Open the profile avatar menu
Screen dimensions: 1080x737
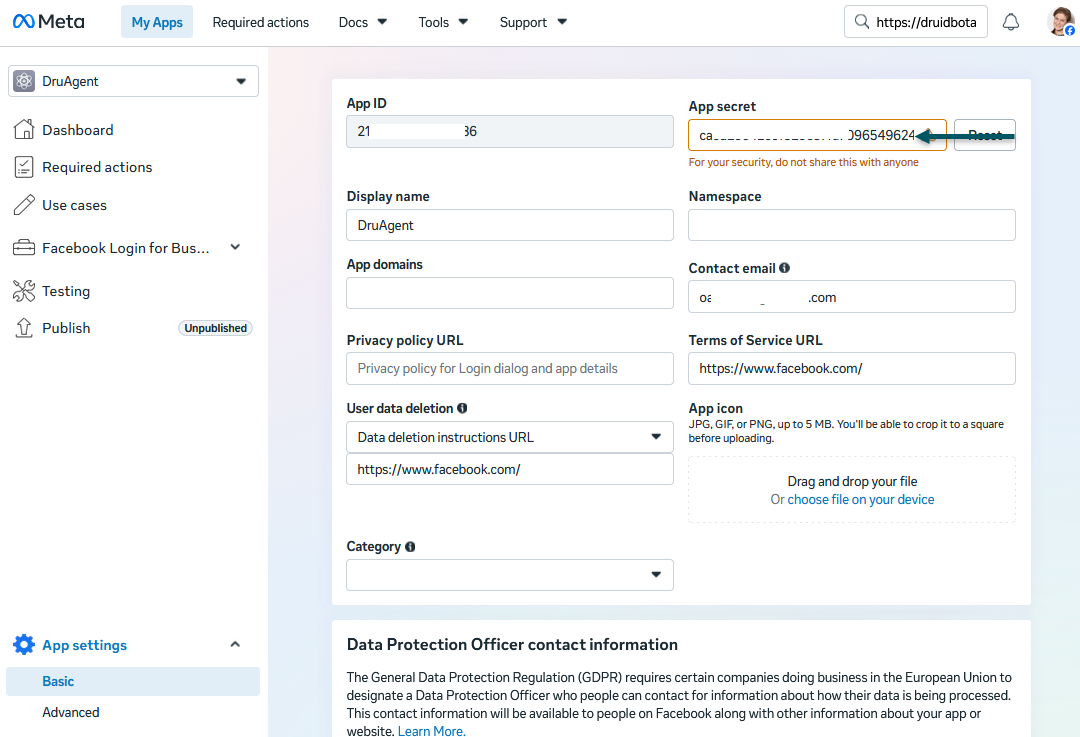pyautogui.click(x=1061, y=21)
